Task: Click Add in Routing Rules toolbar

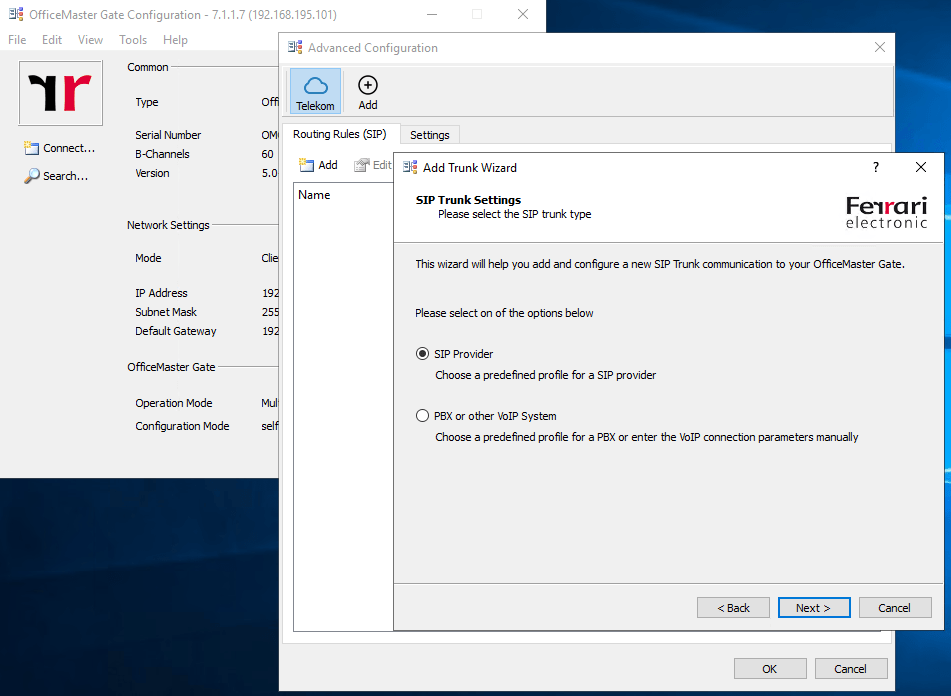Action: tap(318, 165)
